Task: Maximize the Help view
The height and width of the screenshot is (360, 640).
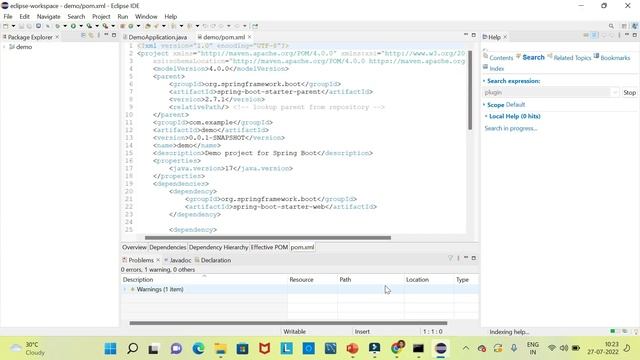Action: (634, 36)
